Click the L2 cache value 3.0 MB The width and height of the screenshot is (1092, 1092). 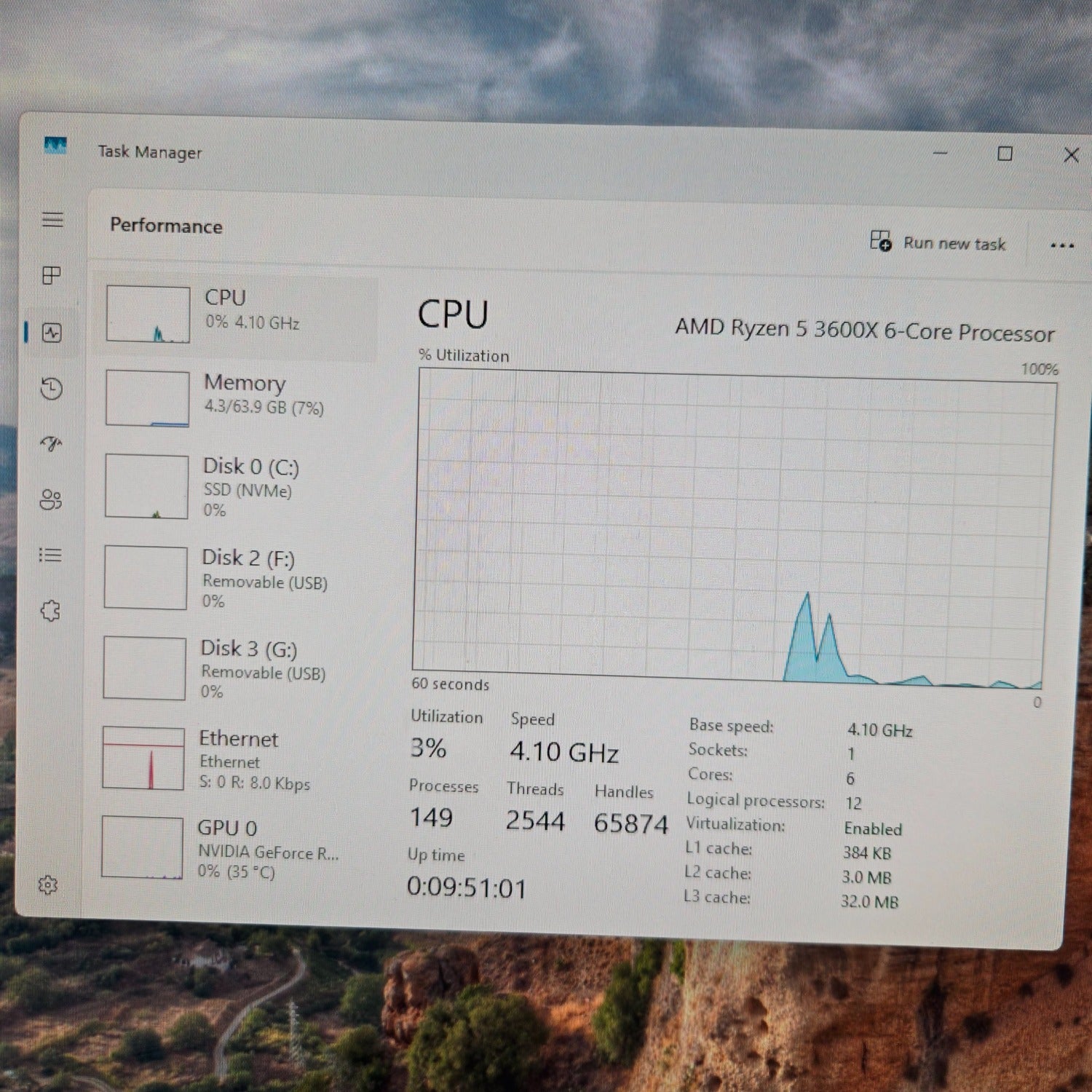[866, 877]
